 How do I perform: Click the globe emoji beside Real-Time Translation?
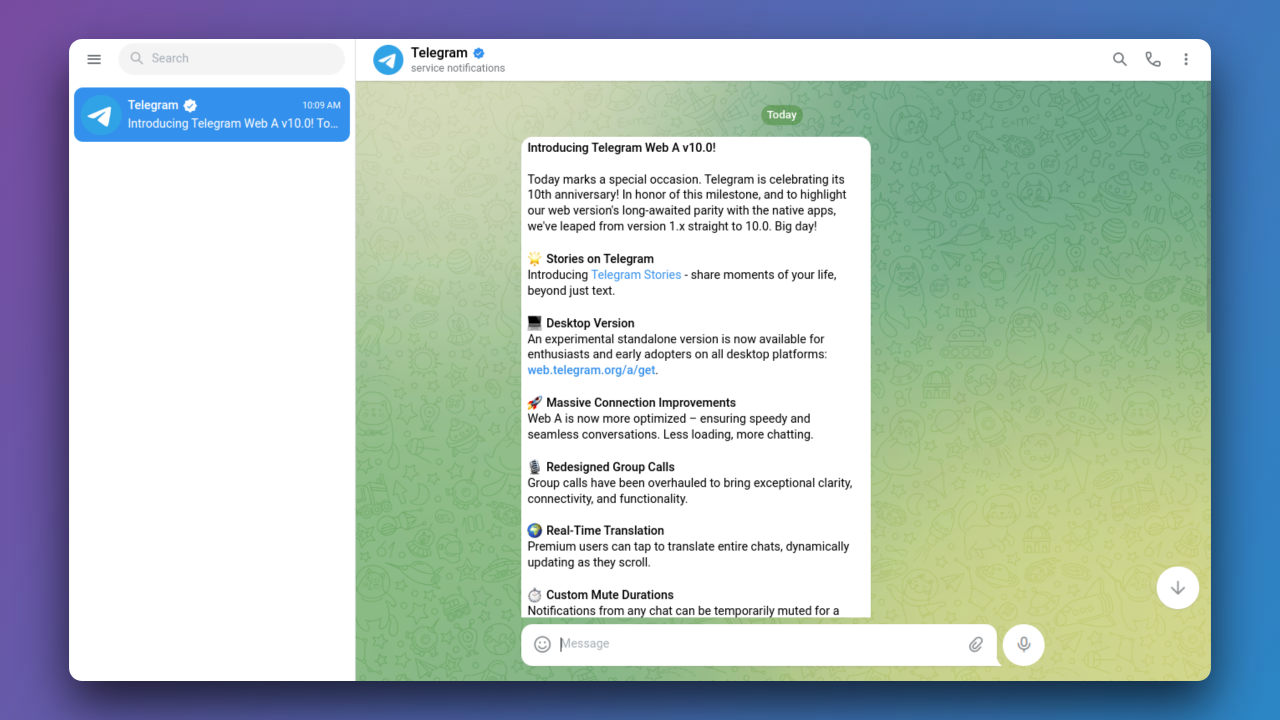[535, 531]
